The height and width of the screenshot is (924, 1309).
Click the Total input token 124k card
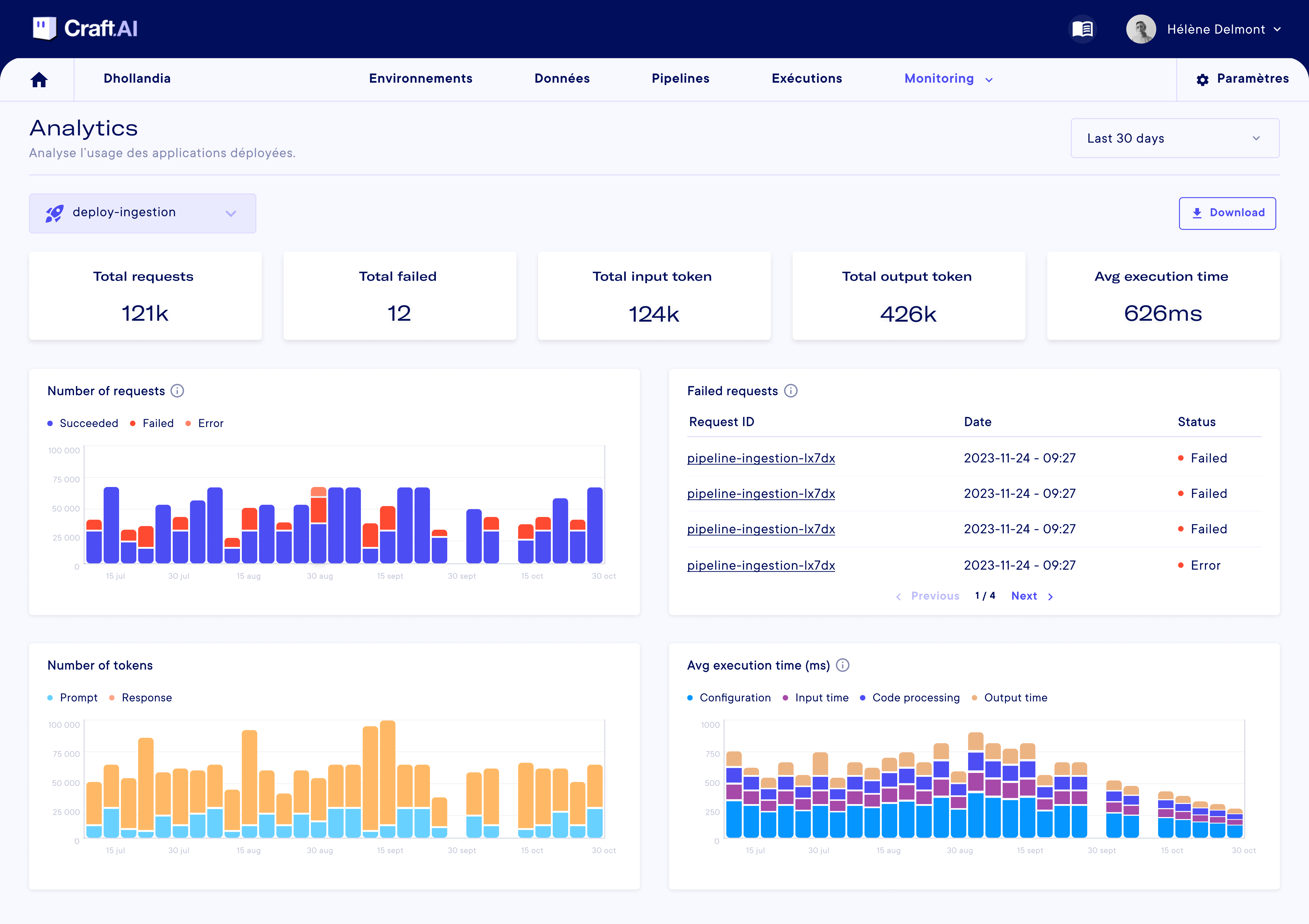[x=654, y=296]
